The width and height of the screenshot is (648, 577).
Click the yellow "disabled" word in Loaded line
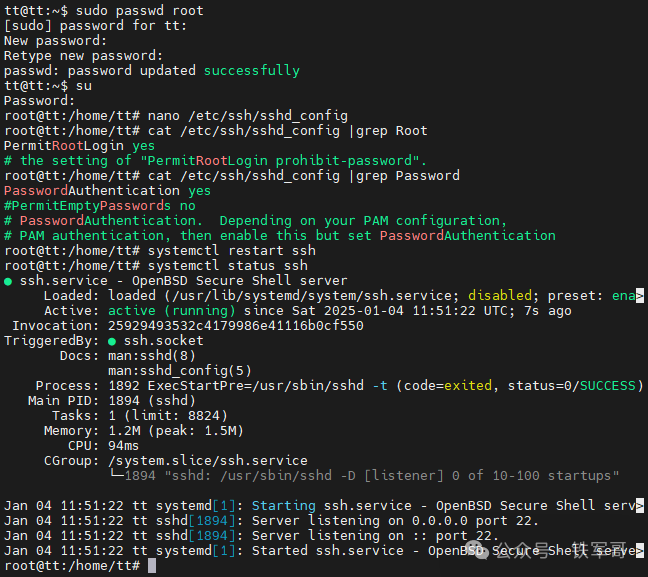pyautogui.click(x=500, y=296)
